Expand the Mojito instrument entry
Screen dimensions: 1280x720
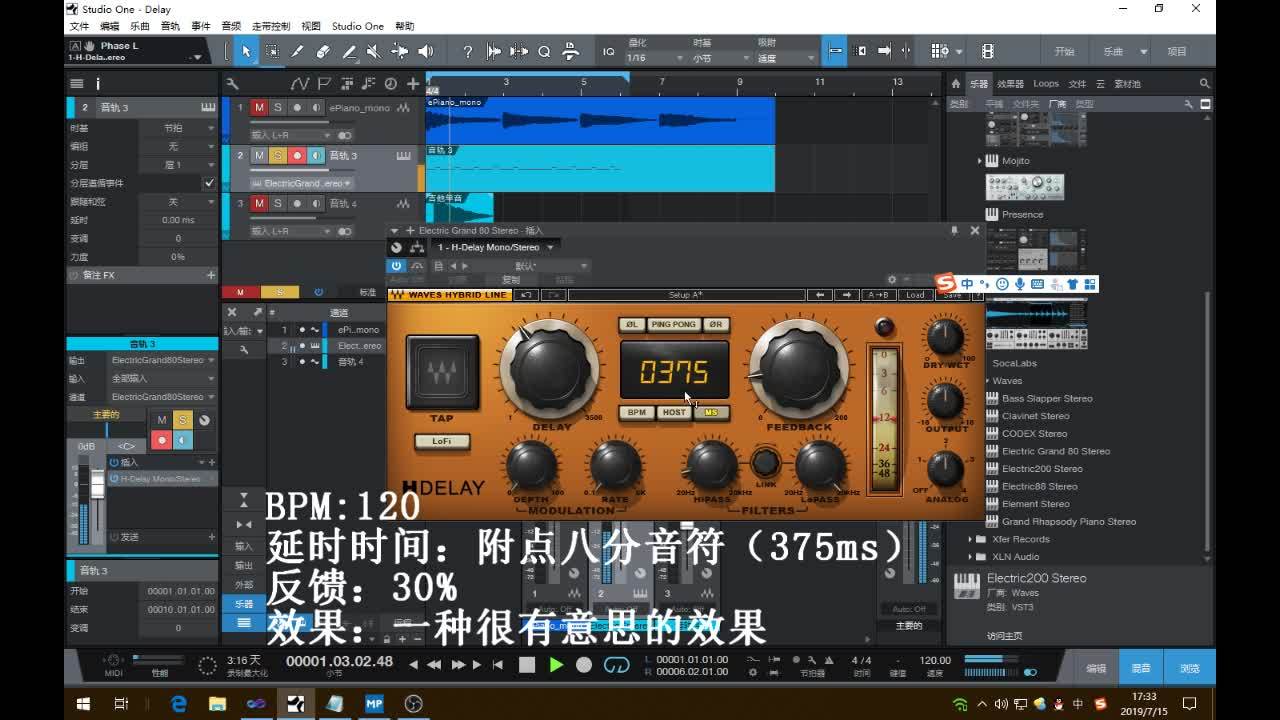pyautogui.click(x=980, y=161)
